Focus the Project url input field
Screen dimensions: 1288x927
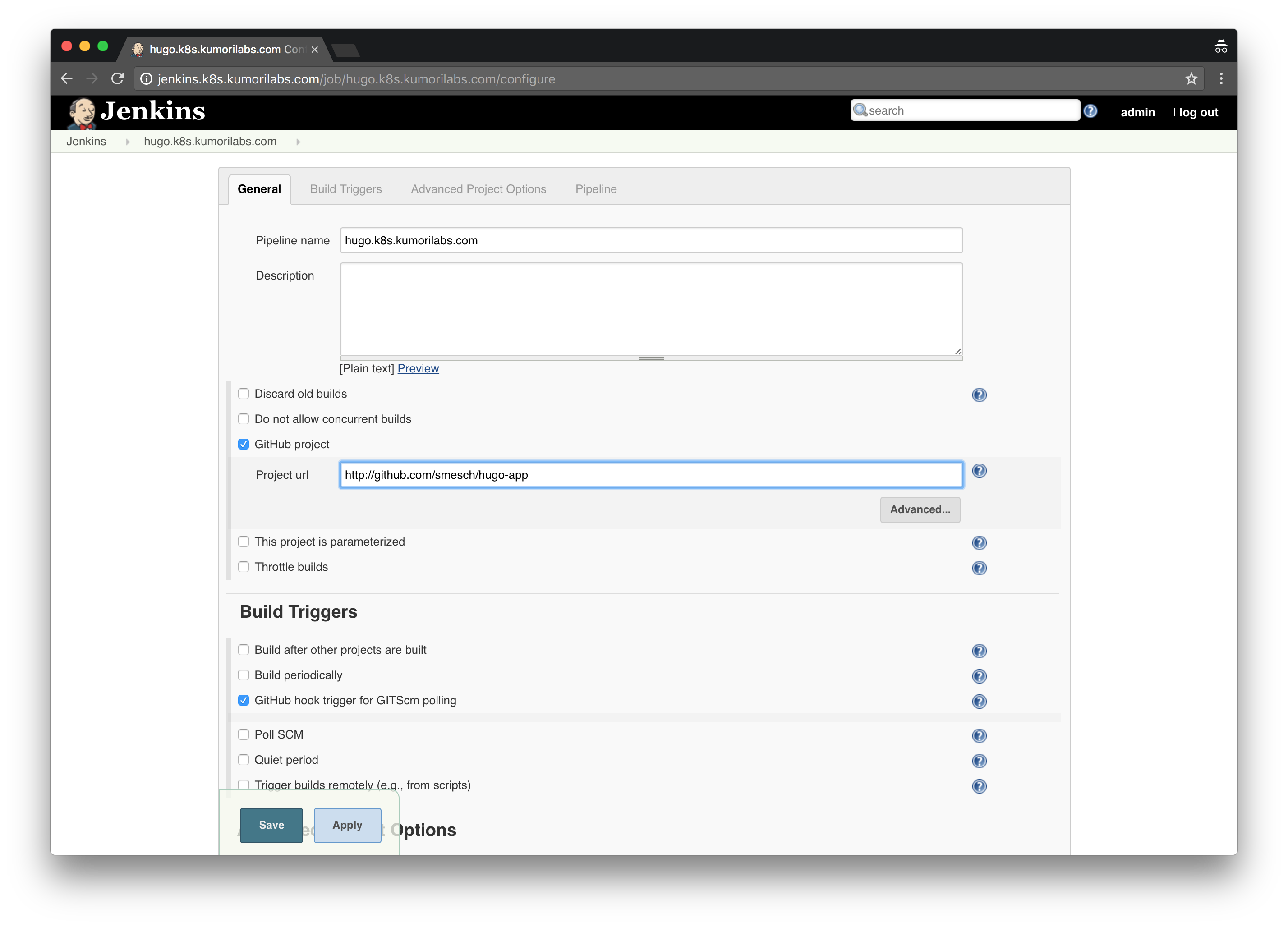click(651, 475)
